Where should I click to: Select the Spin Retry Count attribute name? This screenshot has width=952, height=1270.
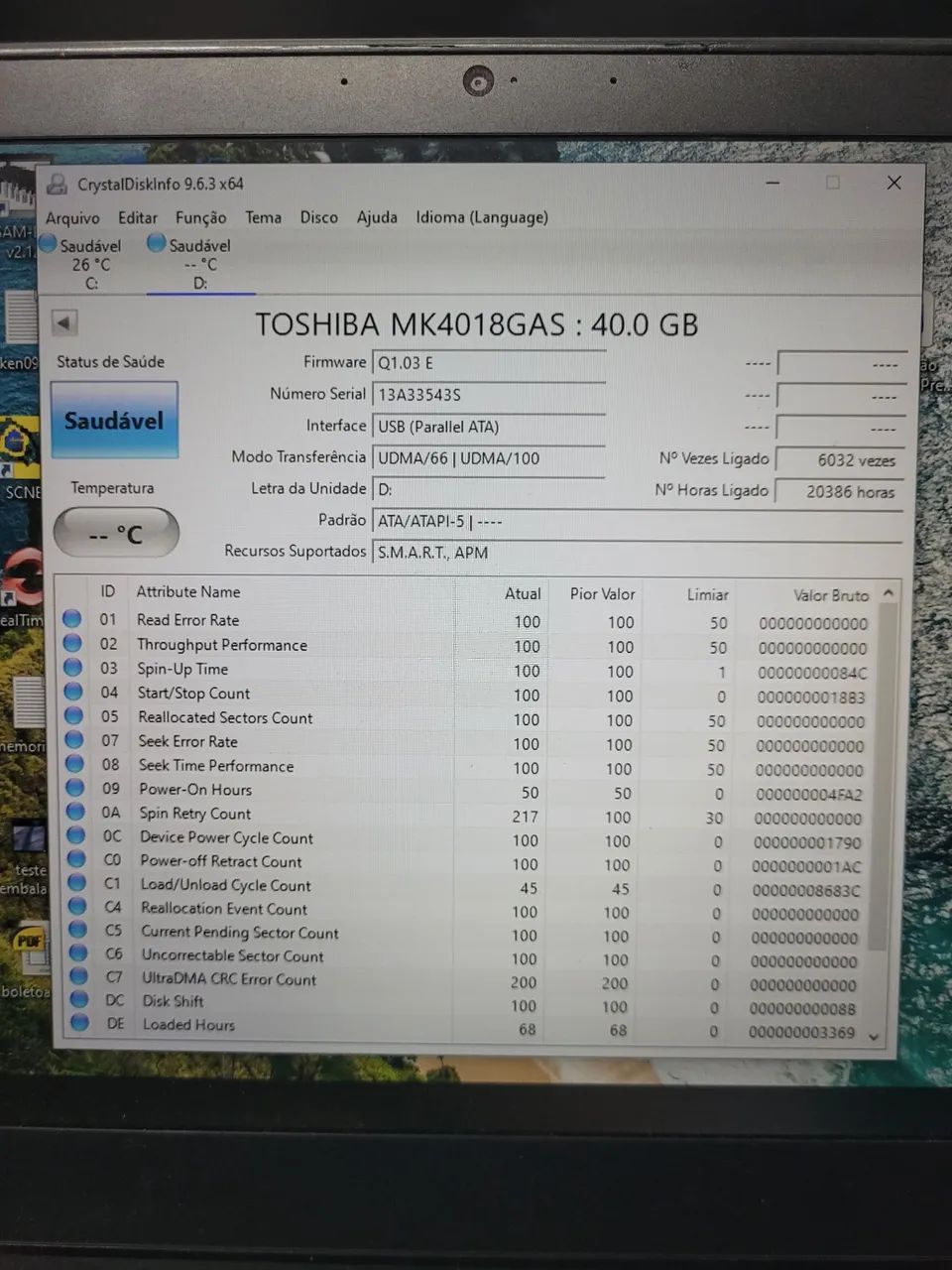pyautogui.click(x=195, y=814)
